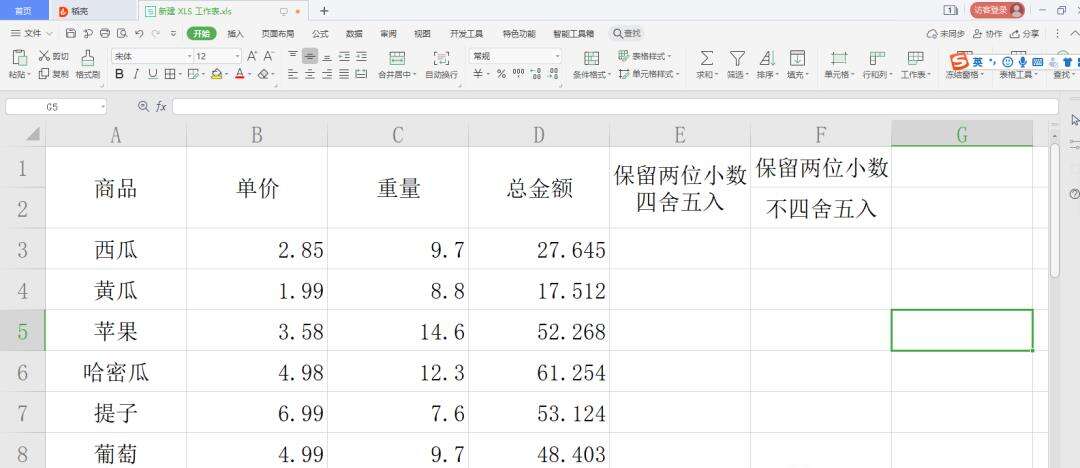
Task: Click the Rows and Columns (行和列) icon
Action: pos(877,57)
